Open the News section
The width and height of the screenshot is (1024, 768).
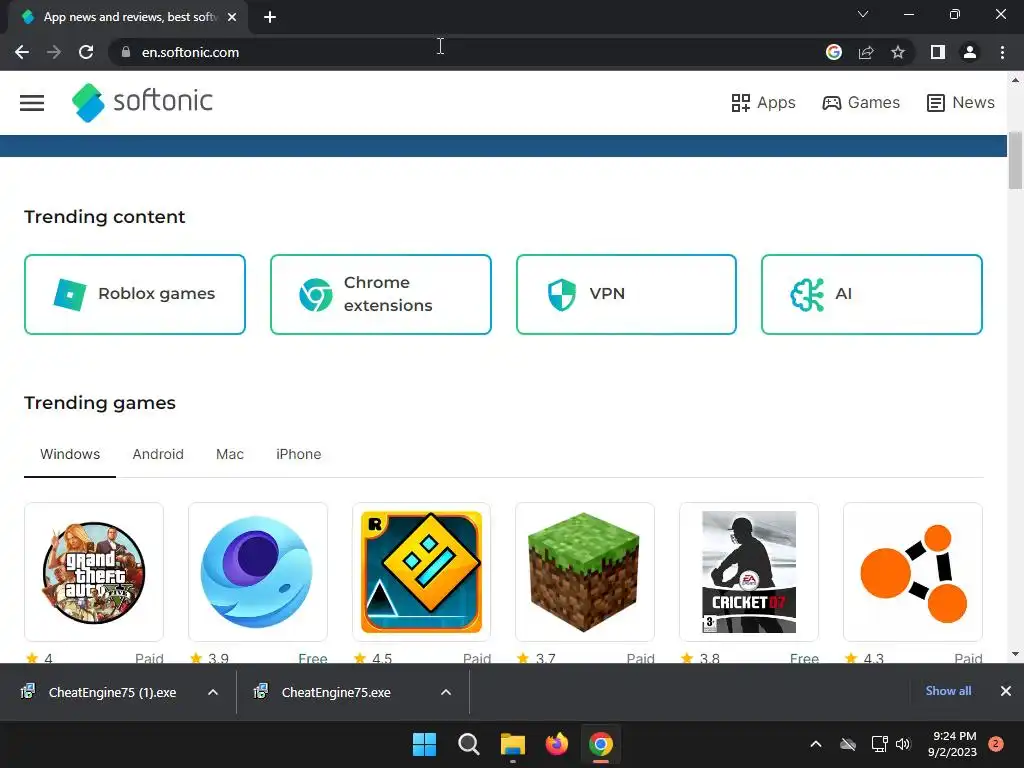[961, 103]
